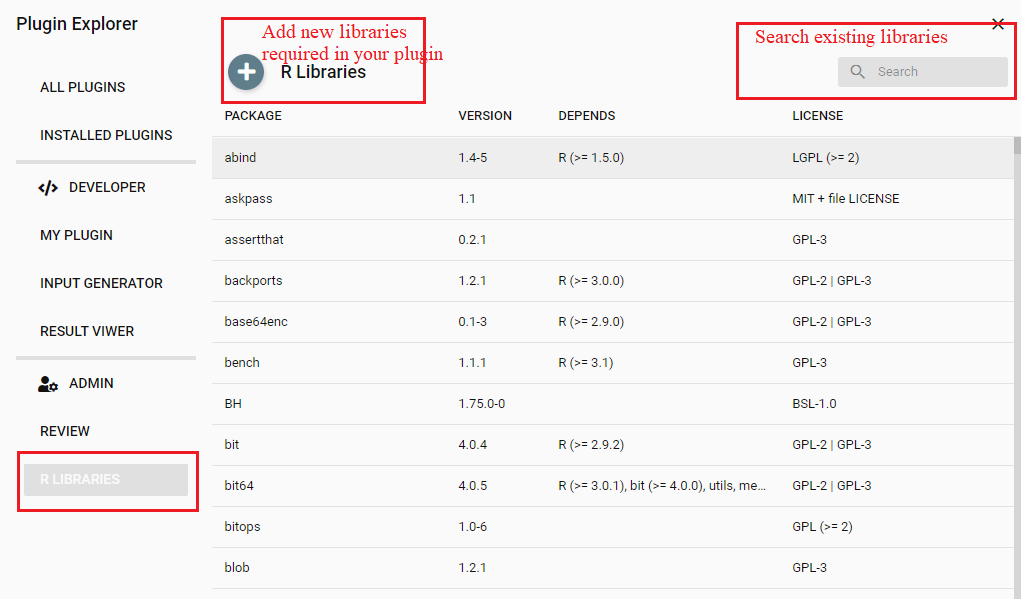Open INSTALLED PLUGINS in the sidebar
Image resolution: width=1021 pixels, height=599 pixels.
click(104, 135)
